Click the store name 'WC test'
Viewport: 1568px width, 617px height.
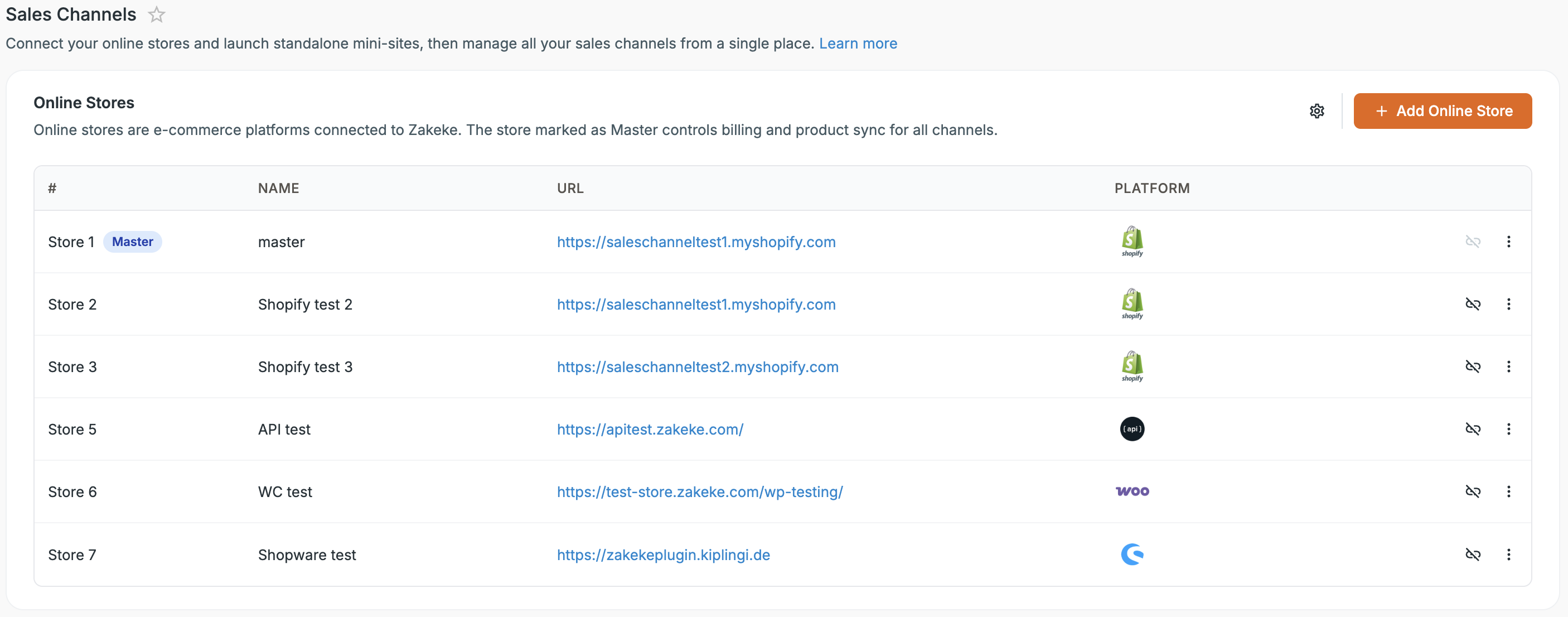285,491
